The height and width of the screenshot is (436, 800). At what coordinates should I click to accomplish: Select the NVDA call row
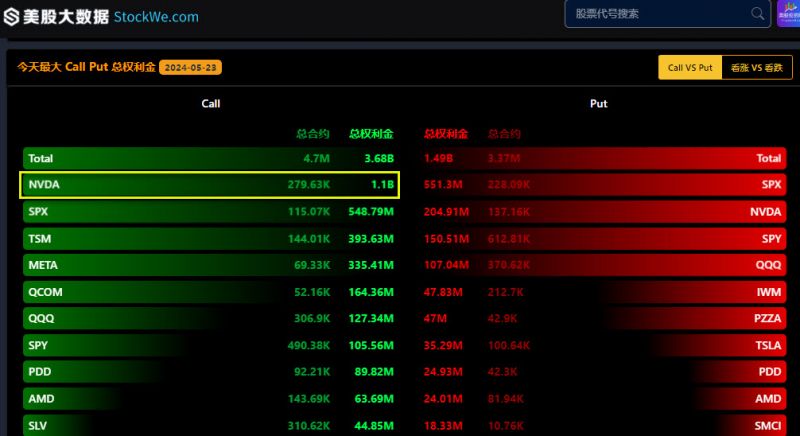210,185
